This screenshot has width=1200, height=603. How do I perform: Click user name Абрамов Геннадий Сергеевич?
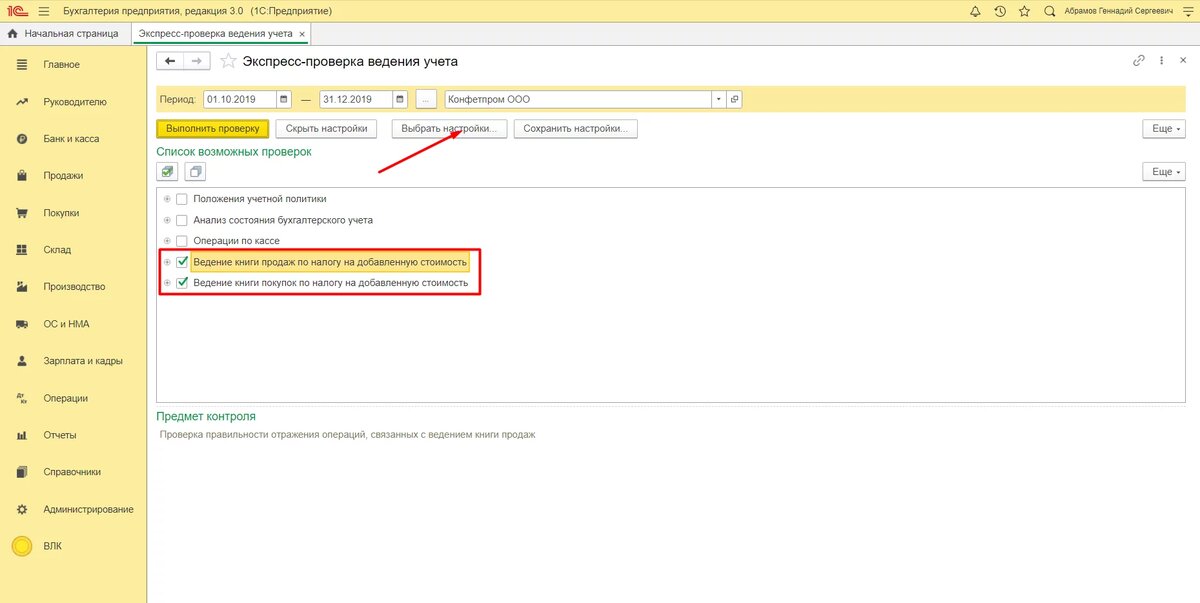(1116, 11)
